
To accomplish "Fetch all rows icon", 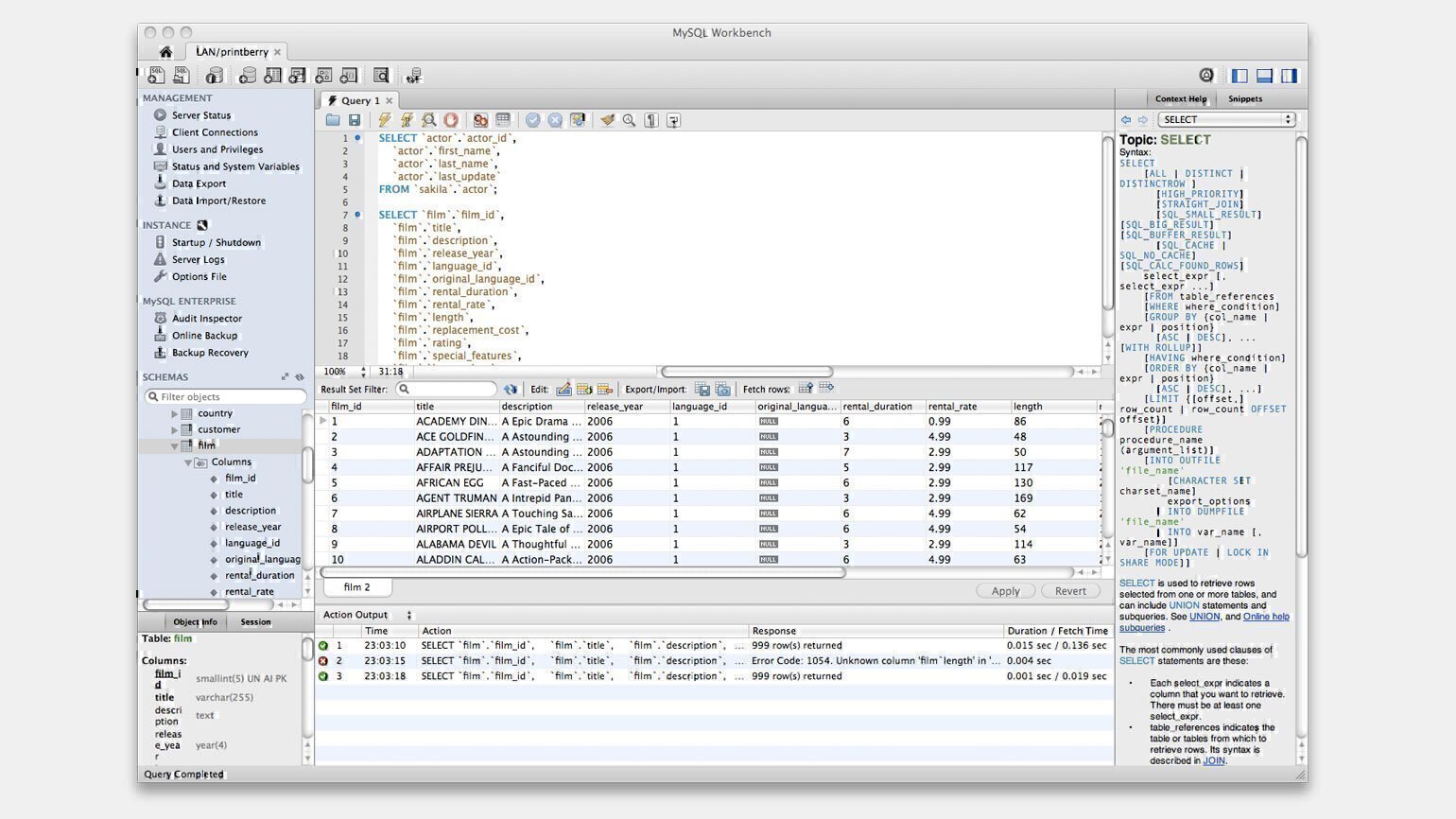I will (826, 388).
